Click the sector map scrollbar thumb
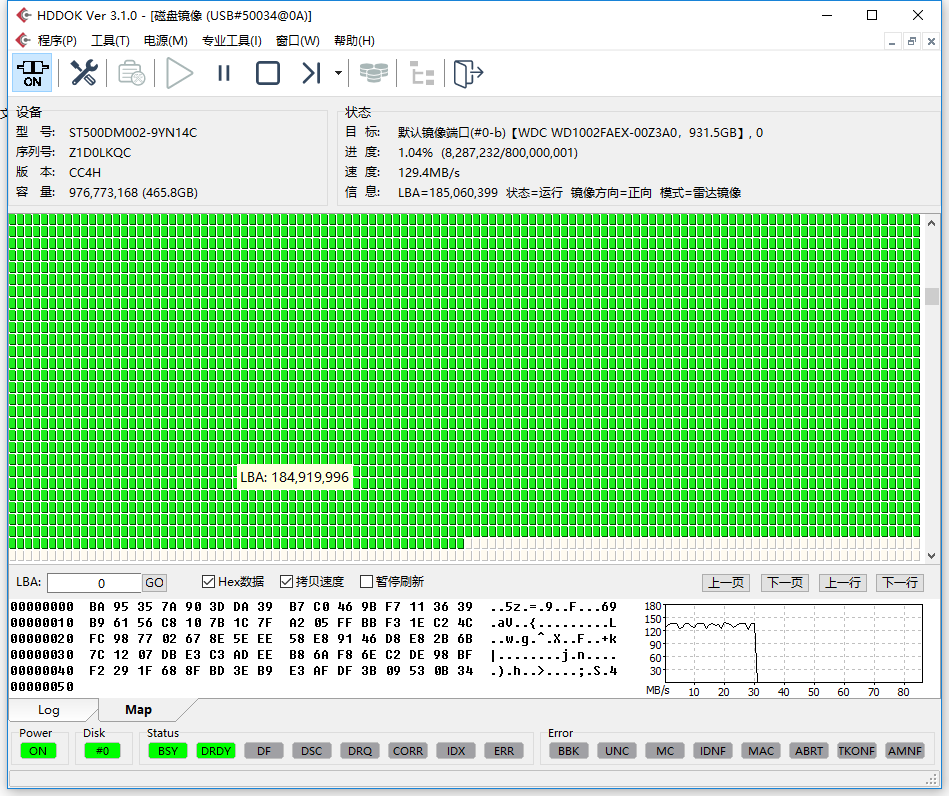 932,296
